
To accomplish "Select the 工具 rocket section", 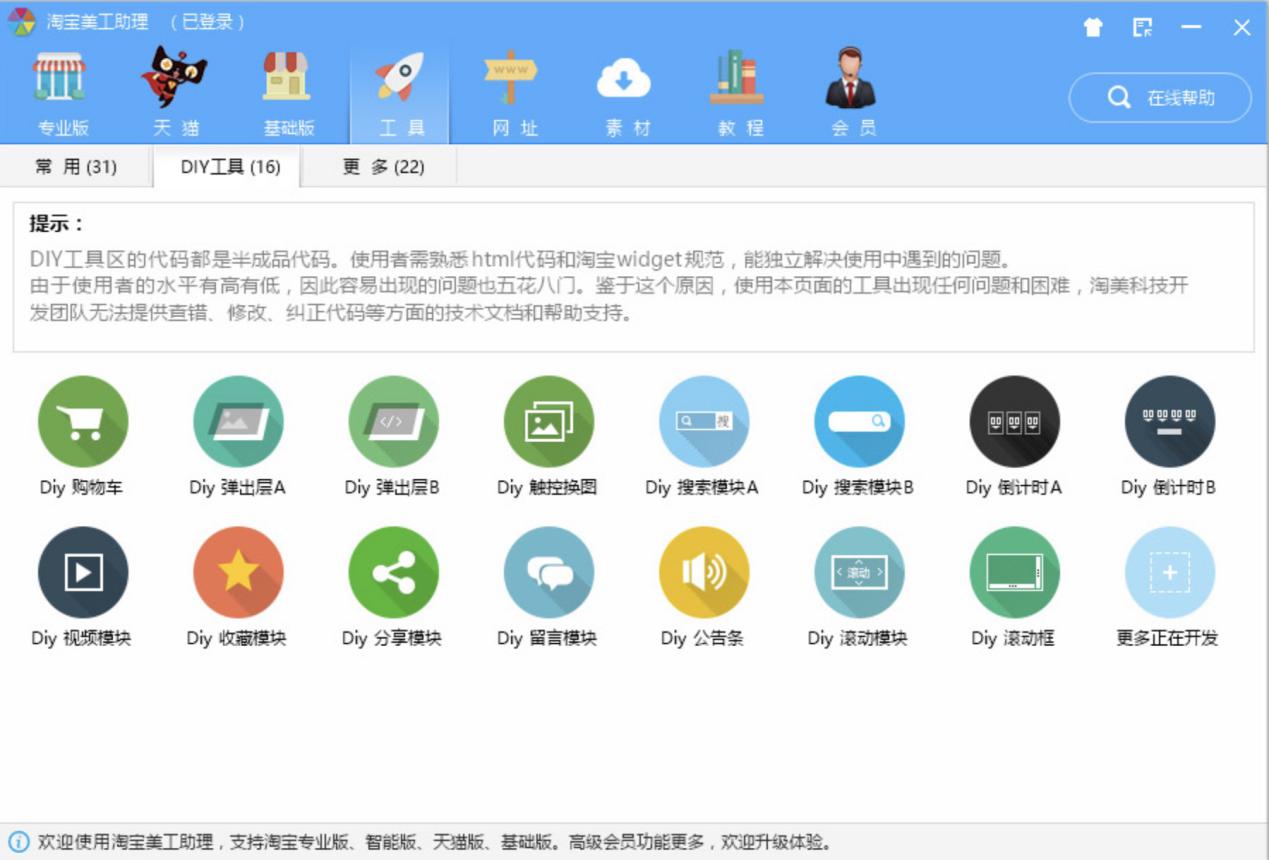I will coord(400,92).
